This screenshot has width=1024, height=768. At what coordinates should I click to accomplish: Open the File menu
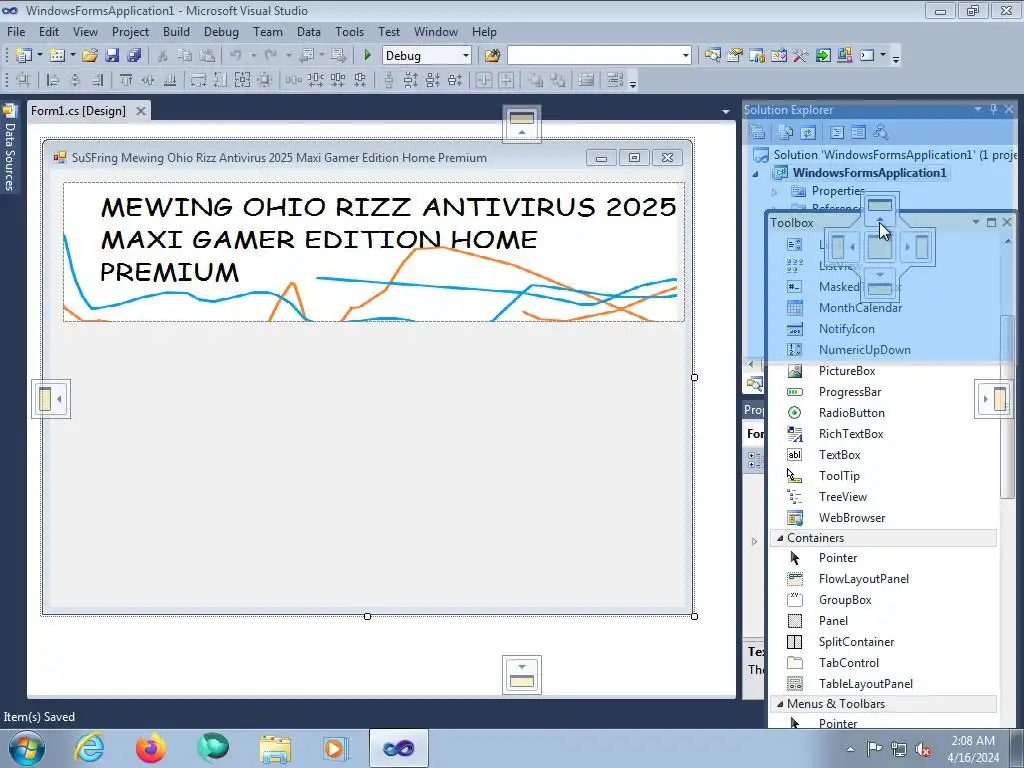pos(16,31)
